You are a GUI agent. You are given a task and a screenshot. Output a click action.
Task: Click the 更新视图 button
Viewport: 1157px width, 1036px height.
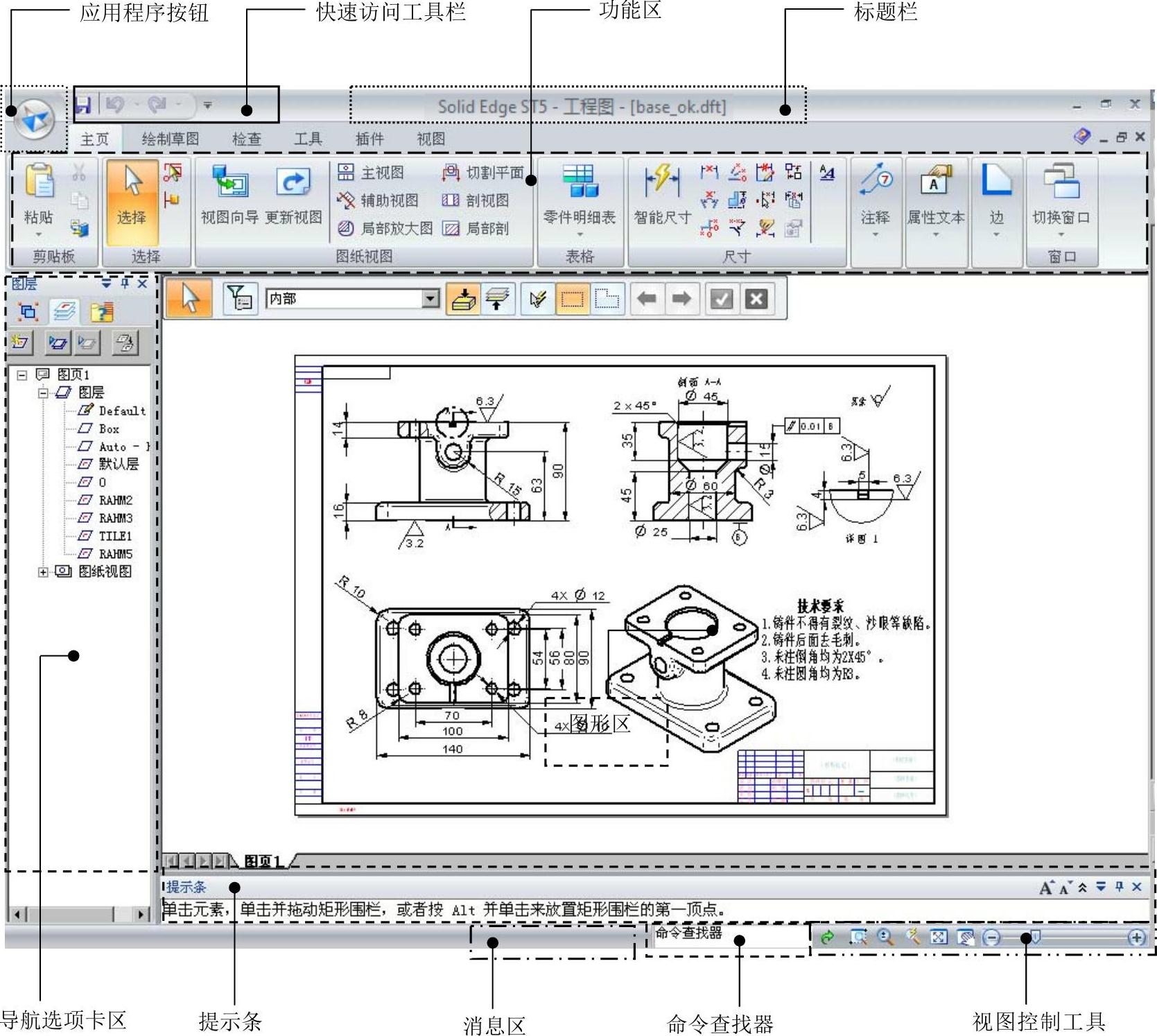(x=293, y=194)
